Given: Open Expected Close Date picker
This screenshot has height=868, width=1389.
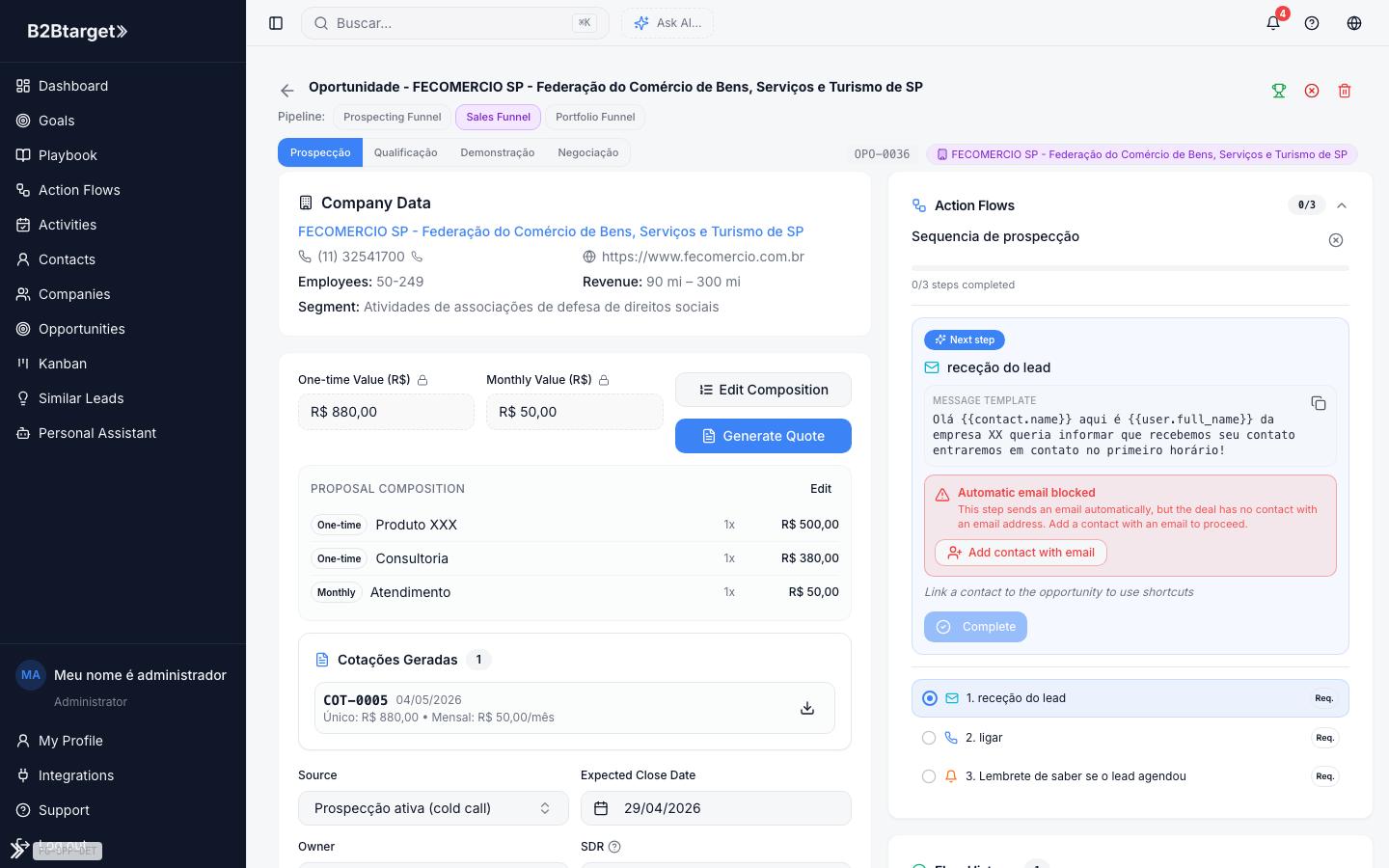Looking at the screenshot, I should point(716,808).
